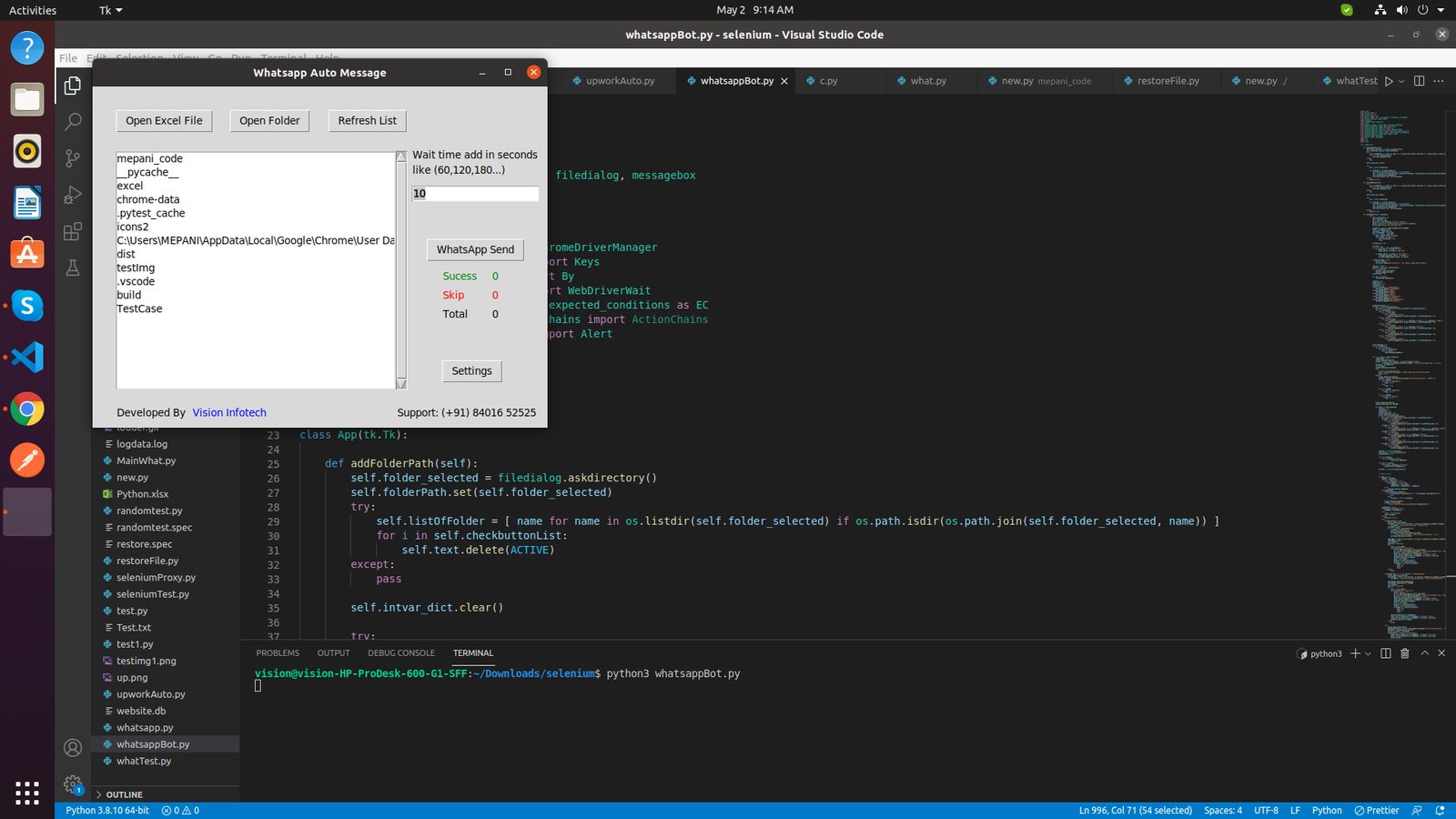Screen dimensions: 1456x819
Task: Open Google Chrome from the dock
Action: (27, 409)
